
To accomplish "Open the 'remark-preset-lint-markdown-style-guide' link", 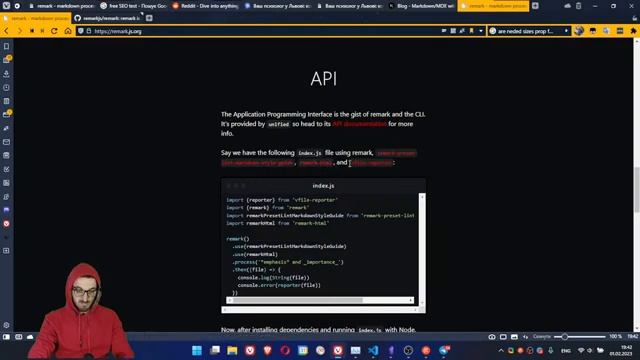I will click(319, 158).
